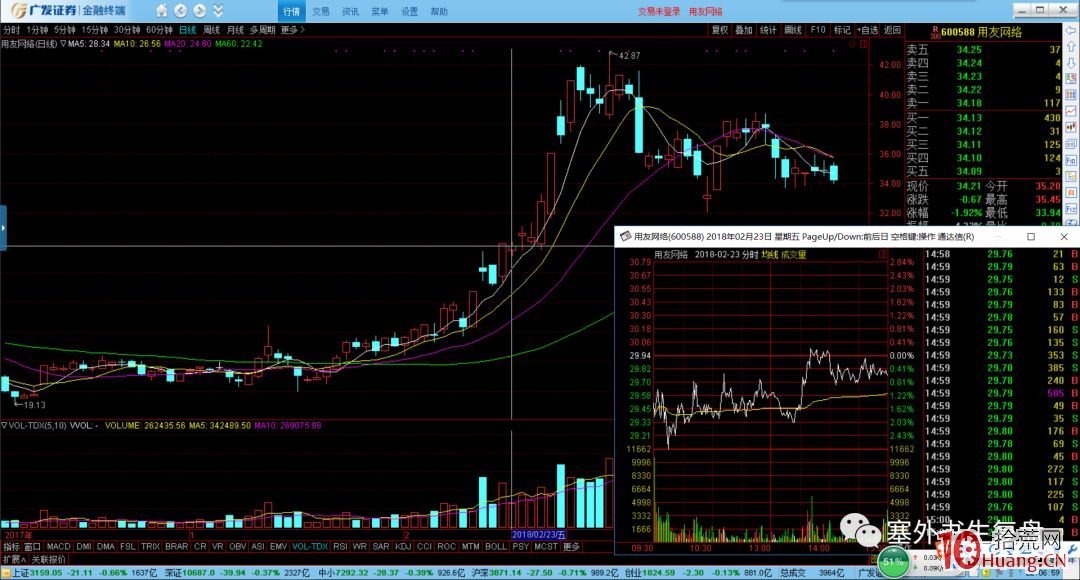
Task: Select the MCST indicator
Action: pyautogui.click(x=546, y=546)
